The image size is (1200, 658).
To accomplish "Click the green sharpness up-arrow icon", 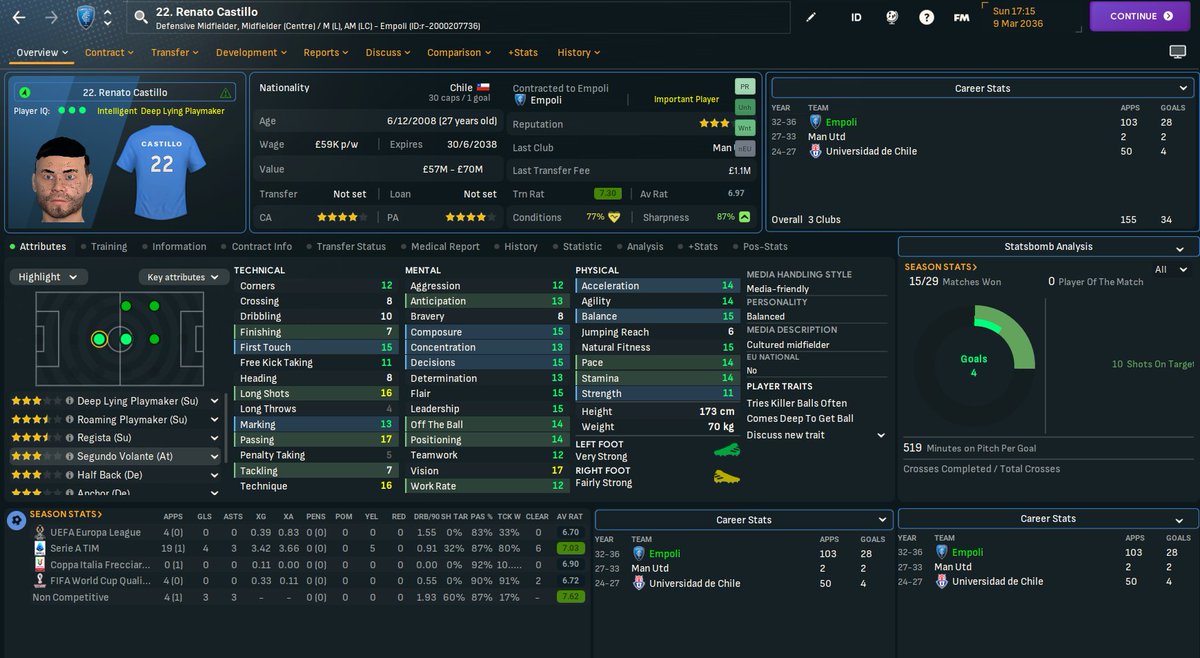I will coord(745,217).
